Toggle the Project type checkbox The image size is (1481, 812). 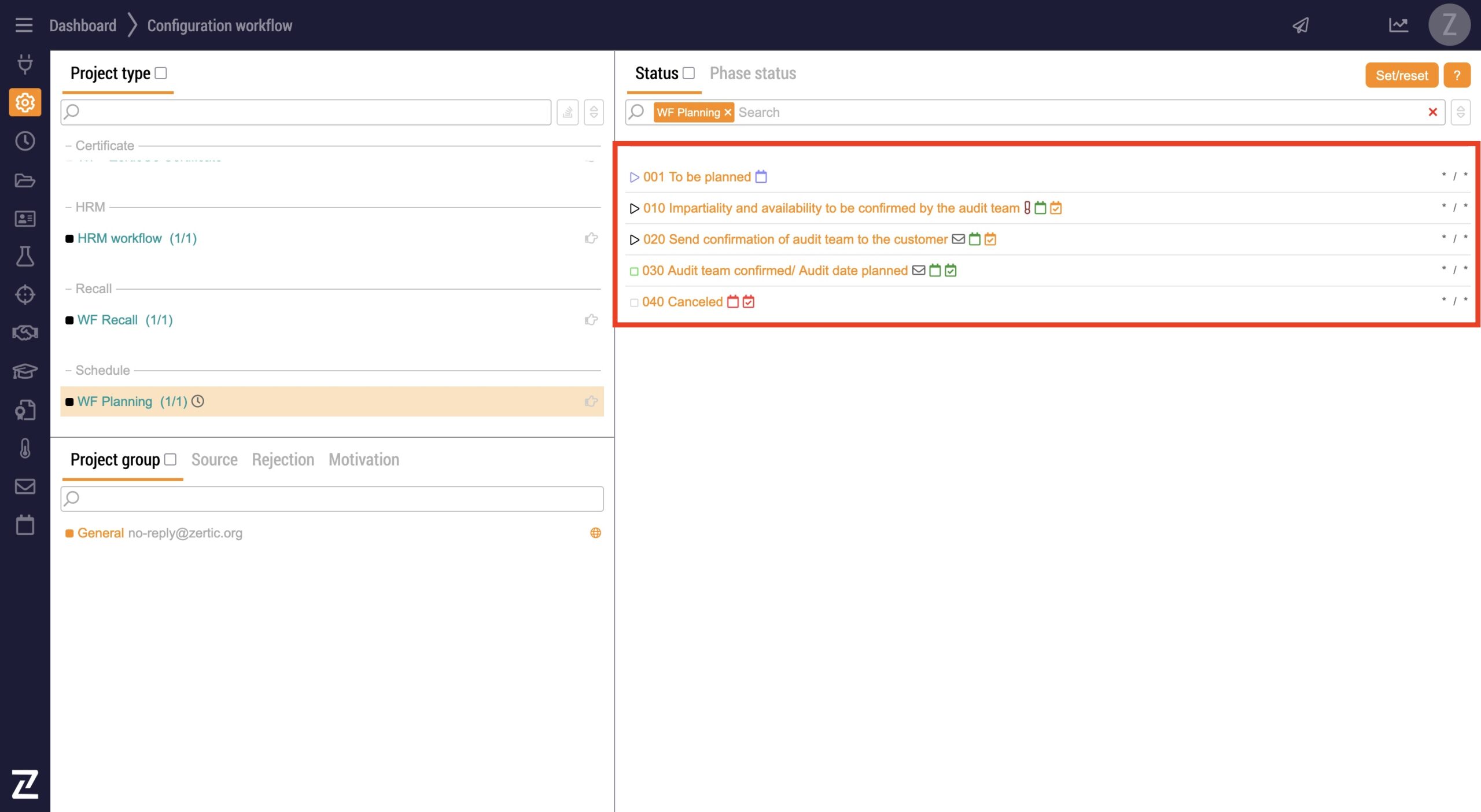161,73
